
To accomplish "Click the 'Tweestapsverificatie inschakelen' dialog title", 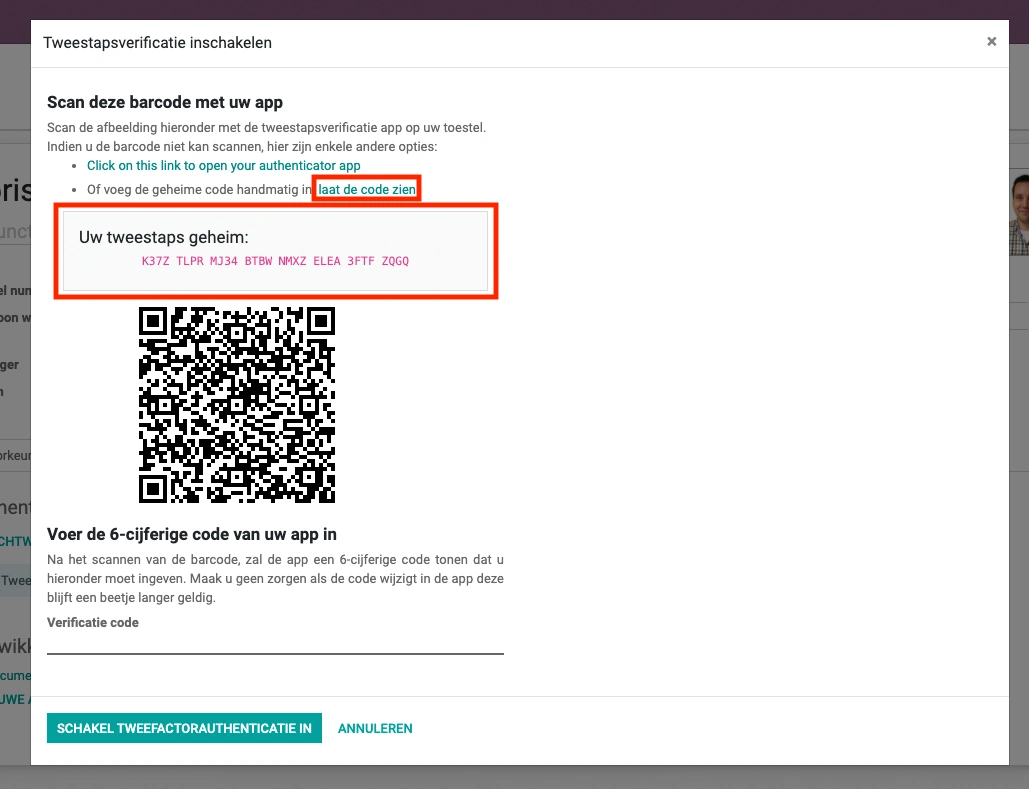I will (158, 43).
